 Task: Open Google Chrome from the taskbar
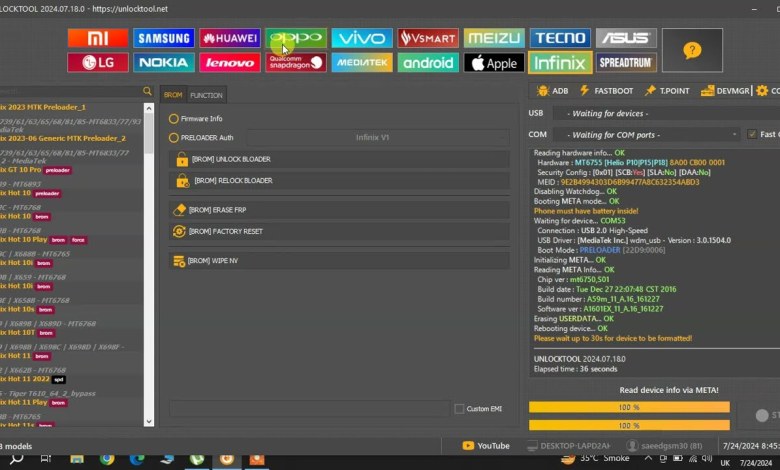106,459
